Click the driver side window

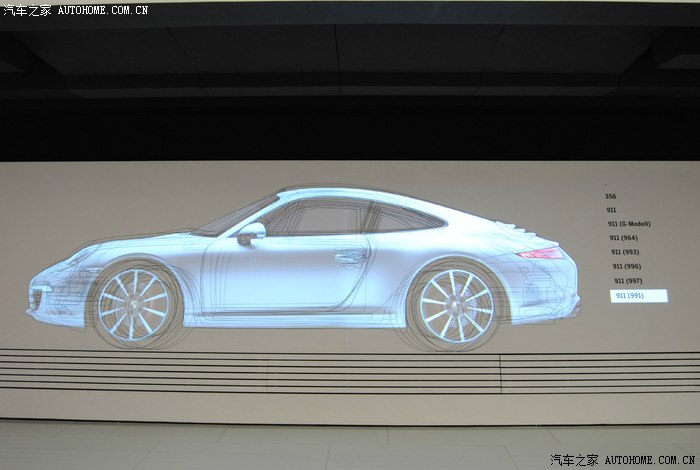[x=320, y=219]
